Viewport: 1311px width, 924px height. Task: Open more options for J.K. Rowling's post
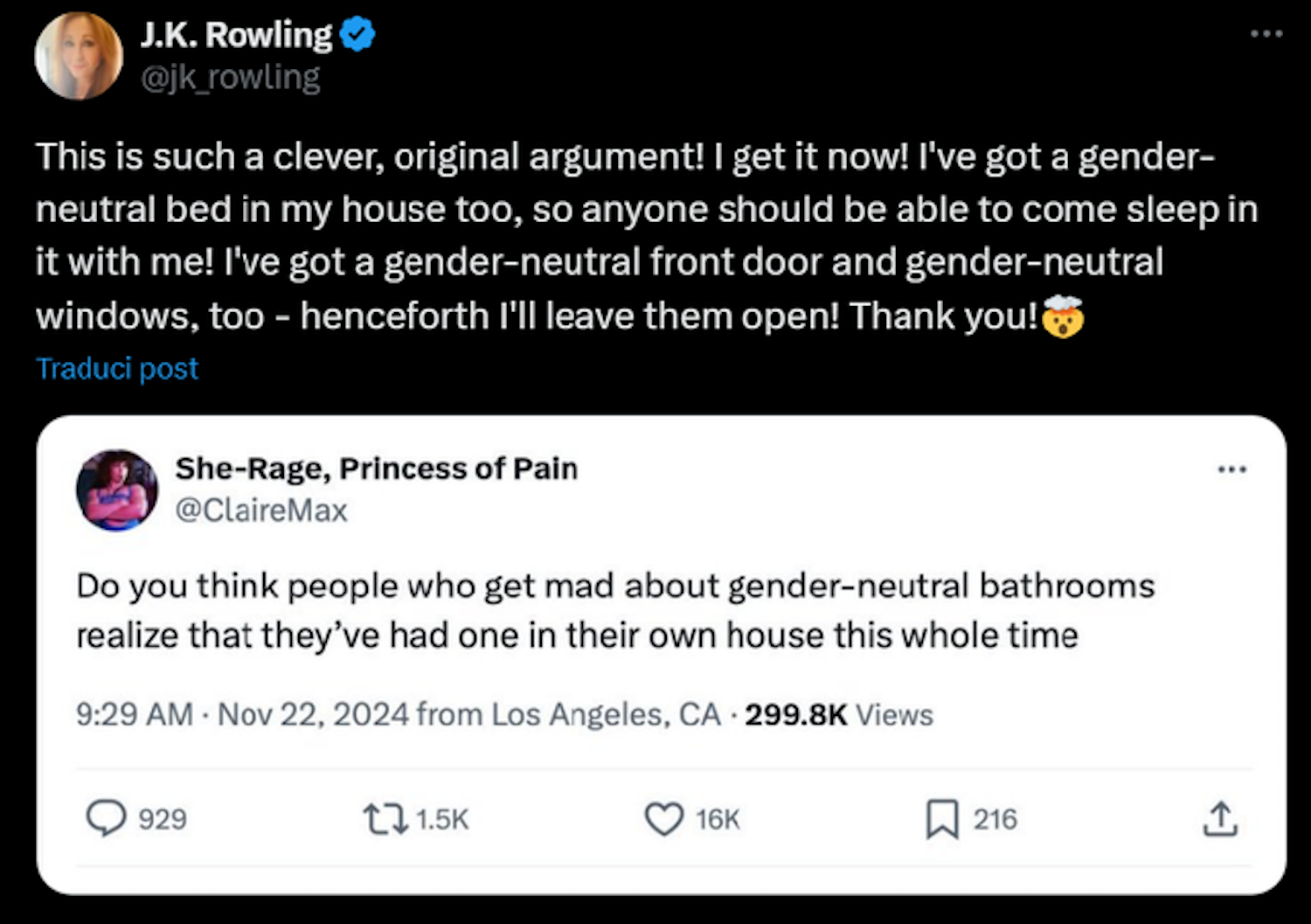(x=1266, y=34)
